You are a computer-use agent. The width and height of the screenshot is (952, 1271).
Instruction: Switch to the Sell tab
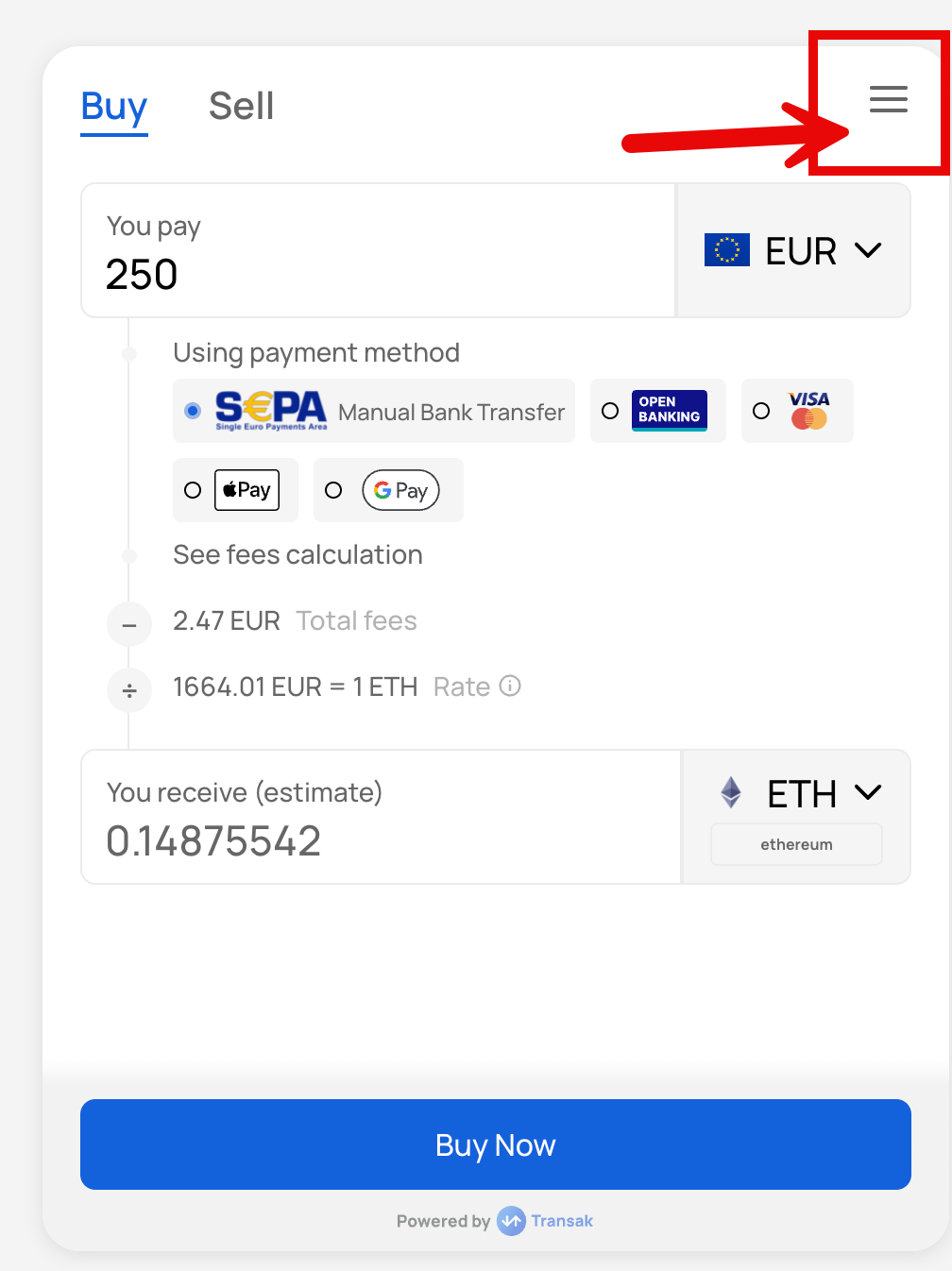click(x=241, y=106)
